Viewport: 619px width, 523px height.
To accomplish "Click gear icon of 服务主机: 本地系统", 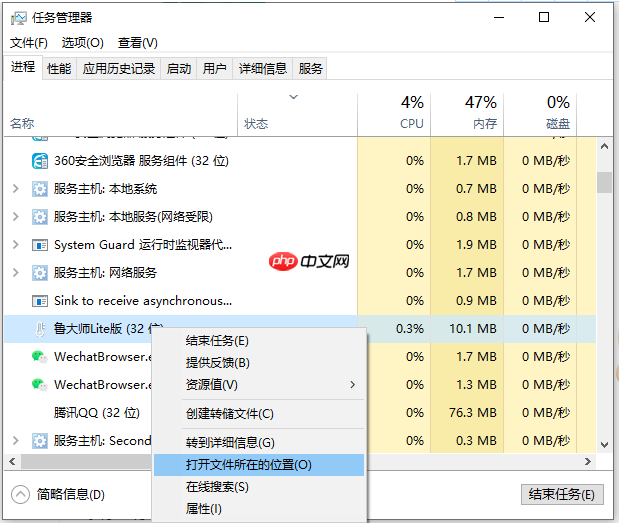I will (x=39, y=189).
